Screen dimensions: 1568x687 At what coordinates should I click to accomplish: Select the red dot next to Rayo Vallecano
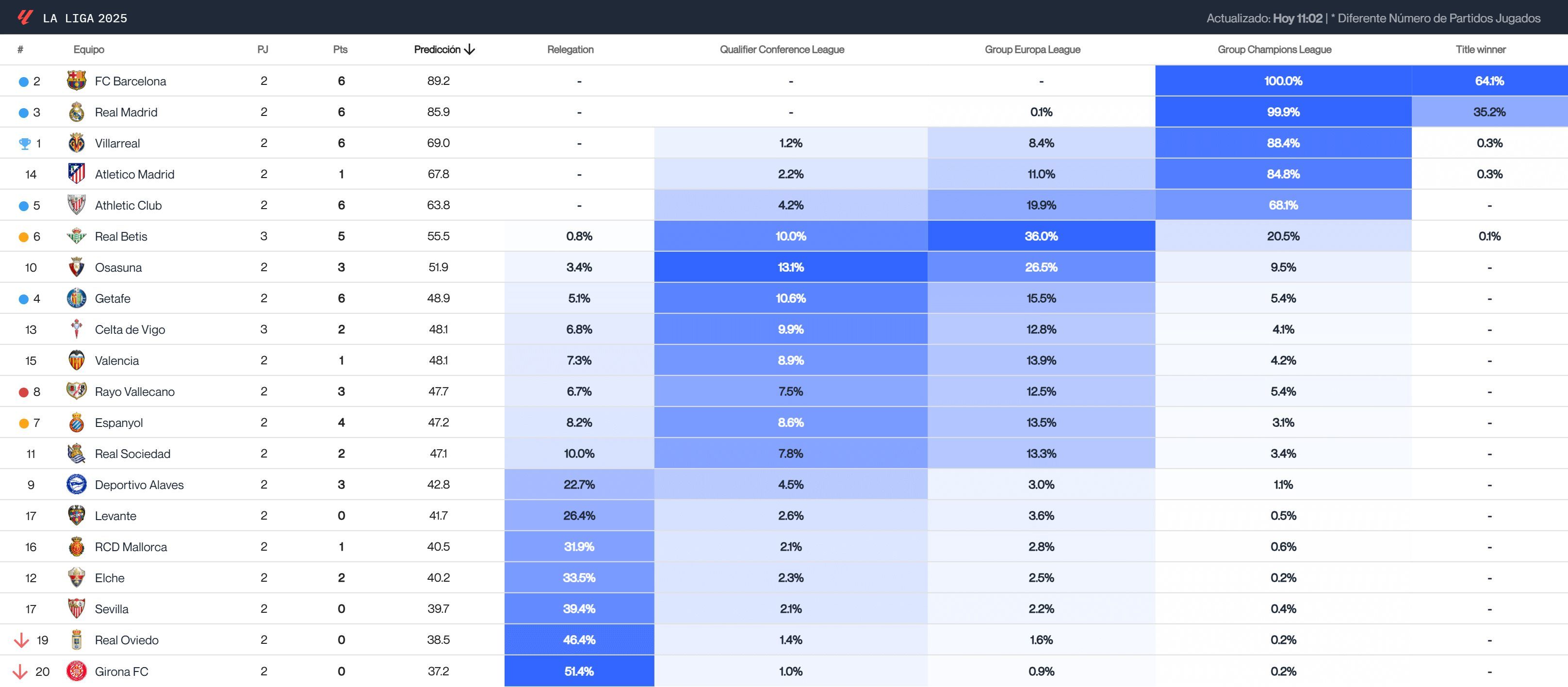(22, 391)
